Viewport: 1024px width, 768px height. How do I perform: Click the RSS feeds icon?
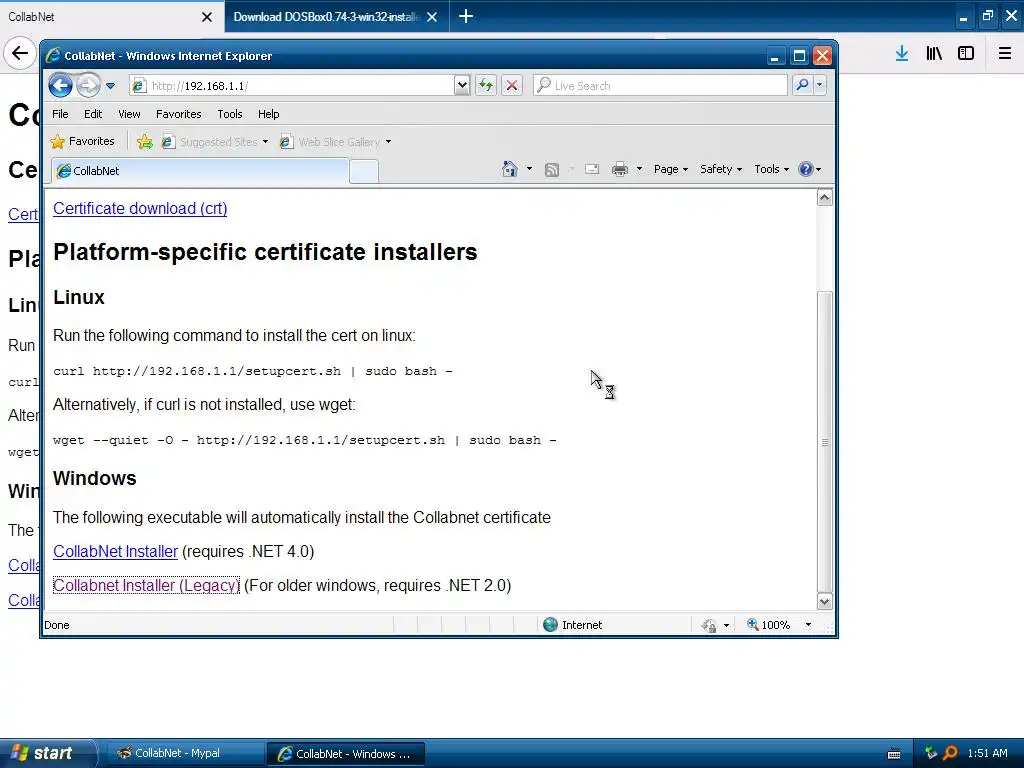click(552, 170)
